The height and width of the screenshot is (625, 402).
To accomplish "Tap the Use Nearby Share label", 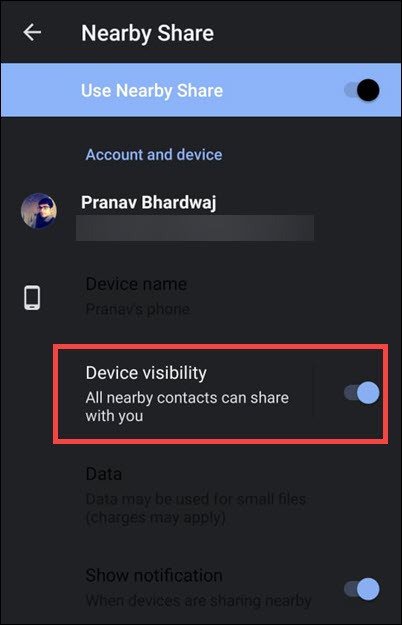I will (152, 90).
